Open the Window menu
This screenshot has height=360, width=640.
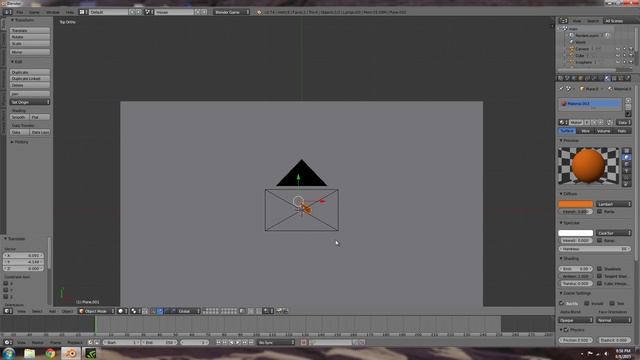click(53, 12)
